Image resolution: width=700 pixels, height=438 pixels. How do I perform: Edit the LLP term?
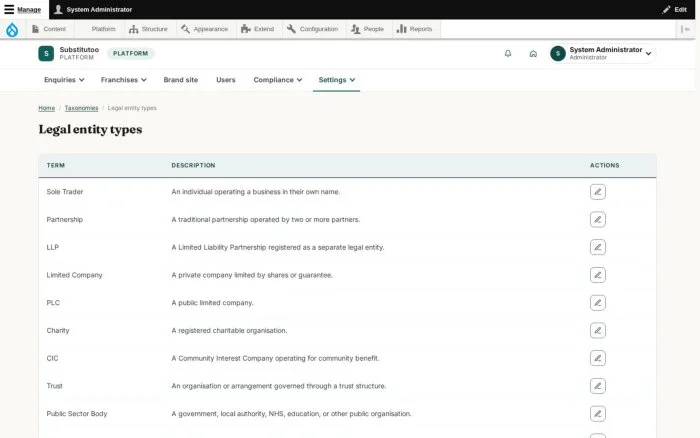(597, 247)
